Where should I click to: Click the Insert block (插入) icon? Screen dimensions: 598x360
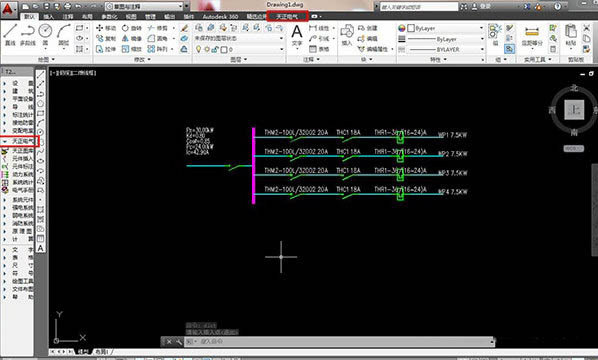[347, 35]
